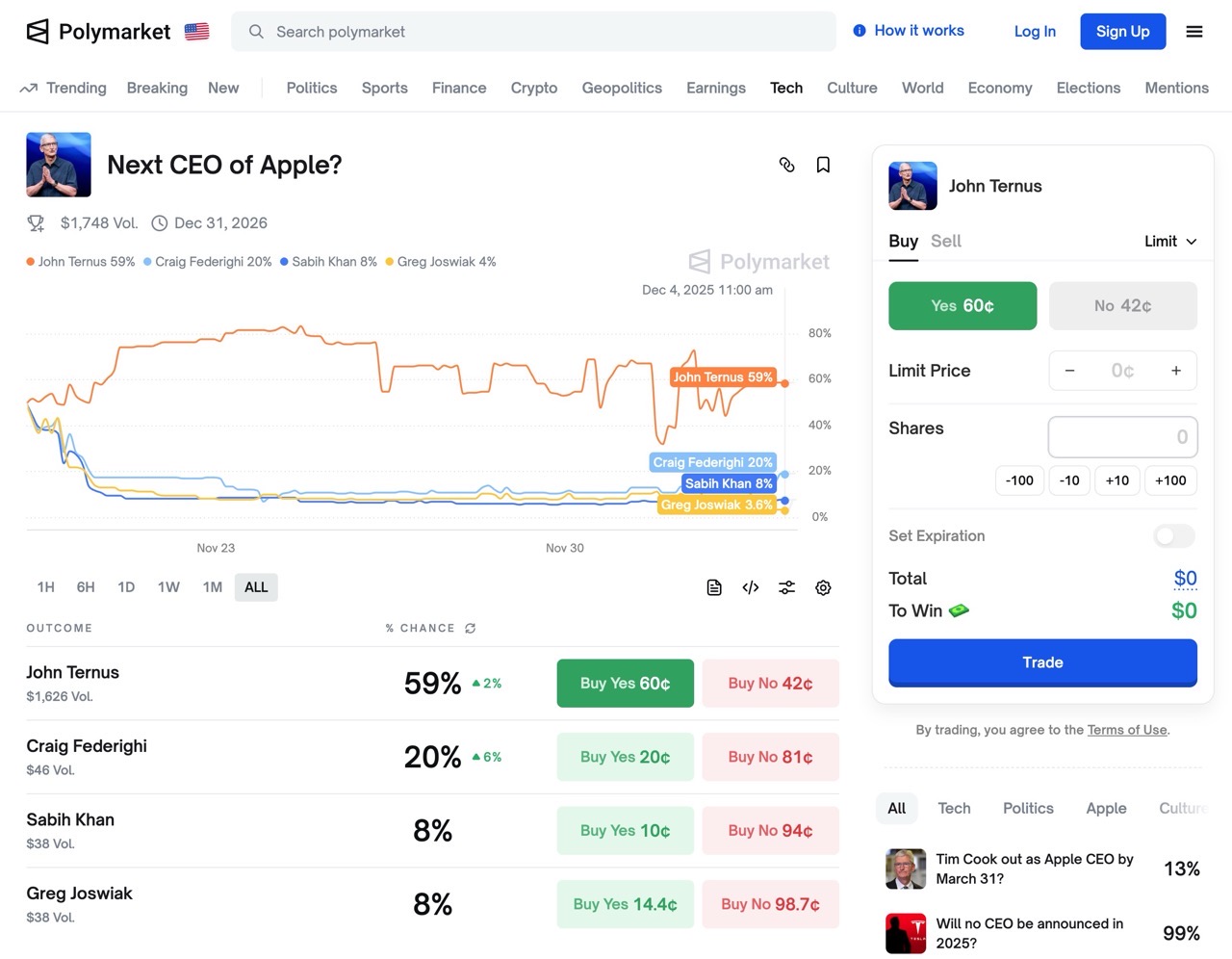Viewport: 1232px width, 959px height.
Task: Open the Terms of Use link
Action: (1126, 730)
